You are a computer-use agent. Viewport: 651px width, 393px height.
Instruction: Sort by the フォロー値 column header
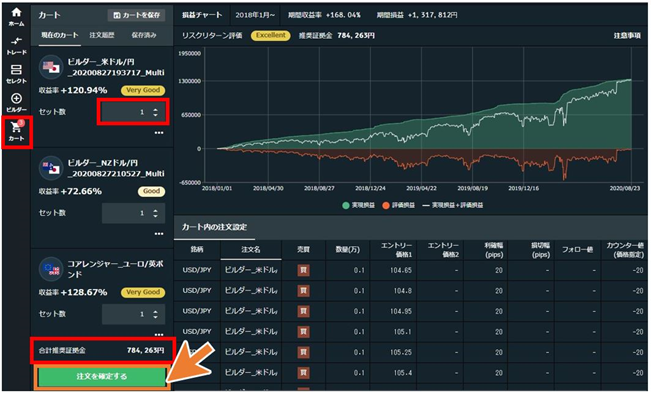tap(577, 250)
